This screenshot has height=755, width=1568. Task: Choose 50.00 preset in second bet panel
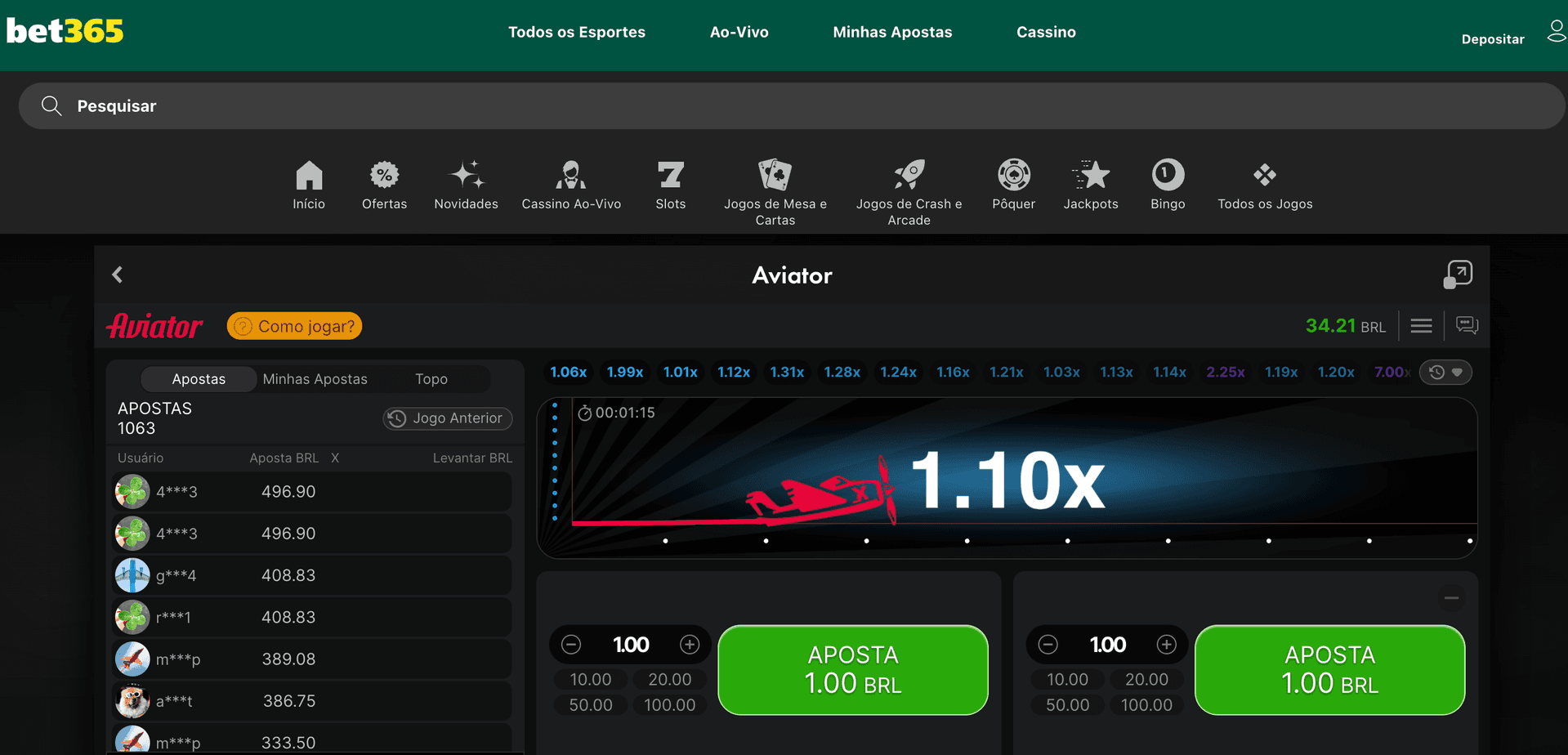pos(1067,705)
